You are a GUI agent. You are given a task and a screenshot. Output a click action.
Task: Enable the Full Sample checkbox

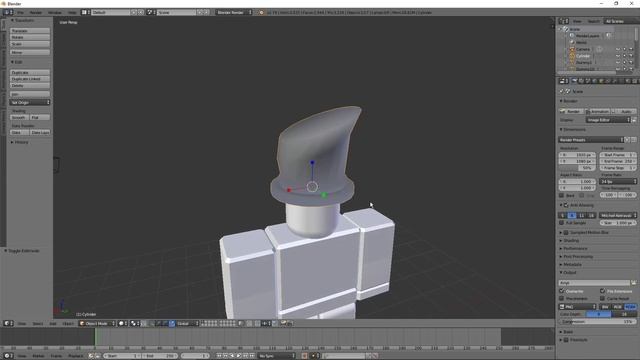[x=562, y=223]
